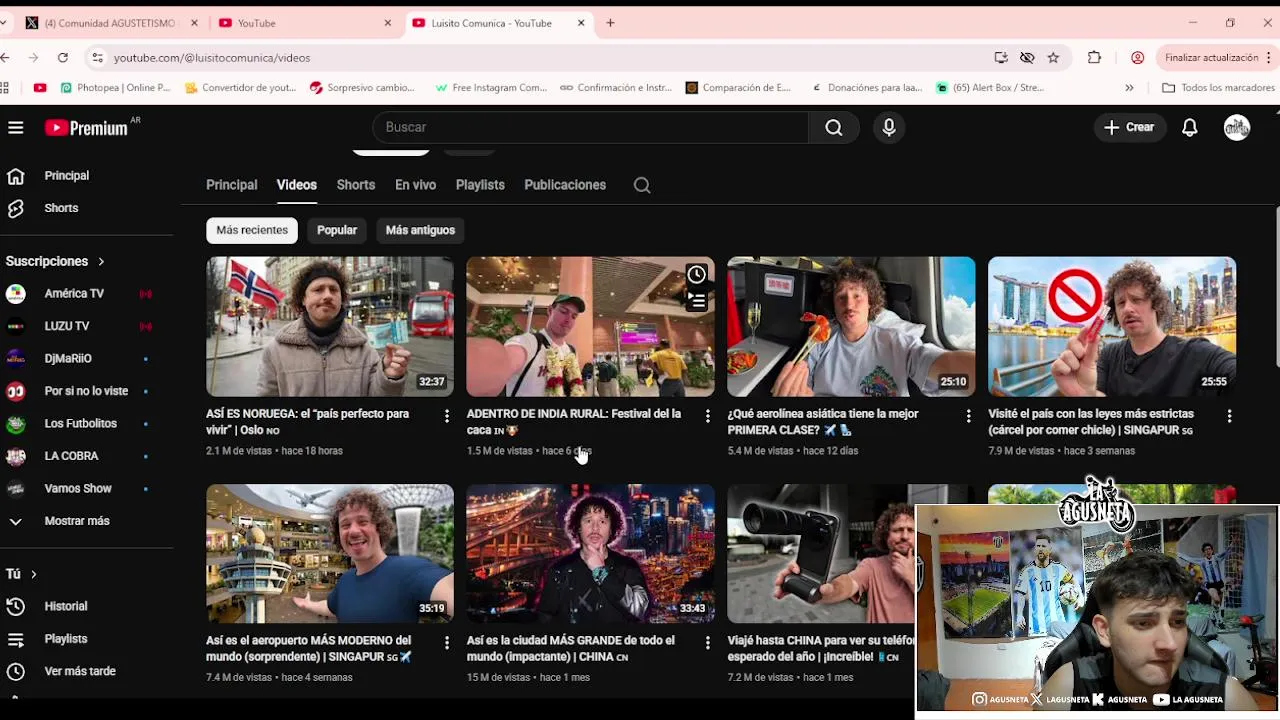
Task: Switch to the channel Principal tab
Action: click(x=231, y=185)
